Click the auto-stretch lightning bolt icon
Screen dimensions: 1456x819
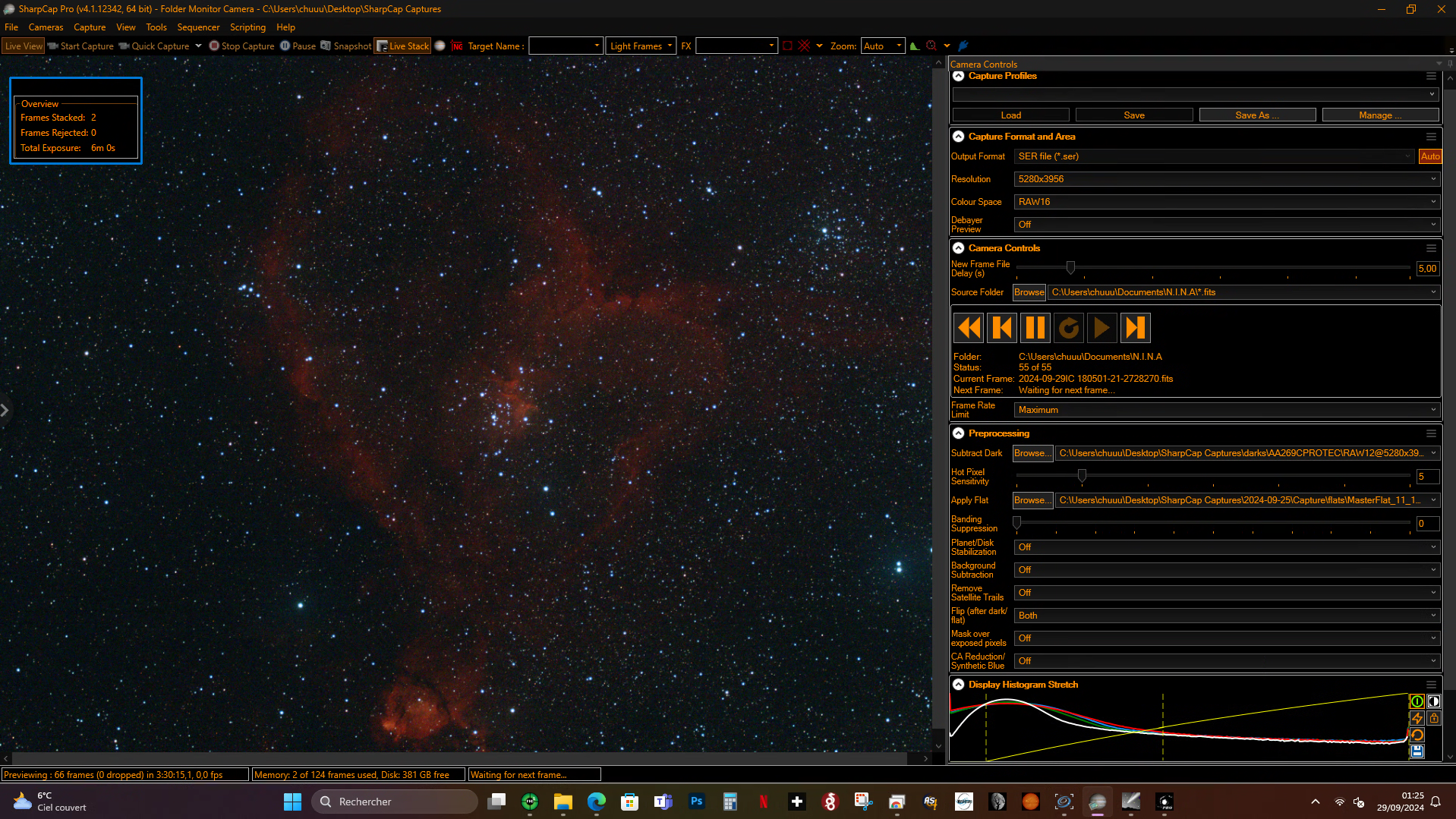point(1417,718)
